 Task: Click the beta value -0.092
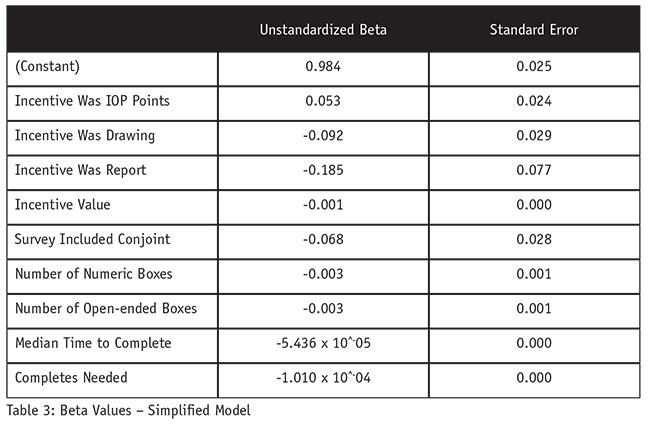coord(323,135)
